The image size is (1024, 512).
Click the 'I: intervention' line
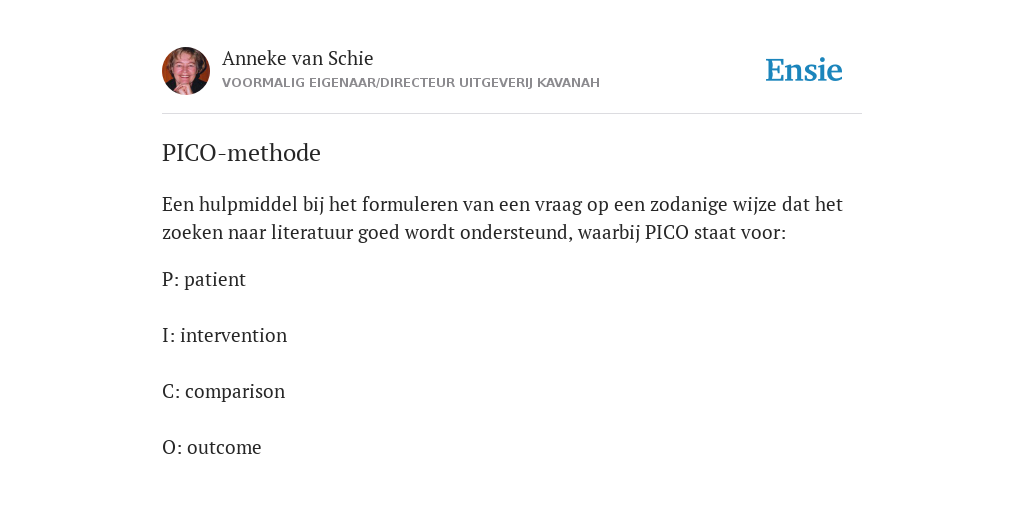(x=225, y=335)
